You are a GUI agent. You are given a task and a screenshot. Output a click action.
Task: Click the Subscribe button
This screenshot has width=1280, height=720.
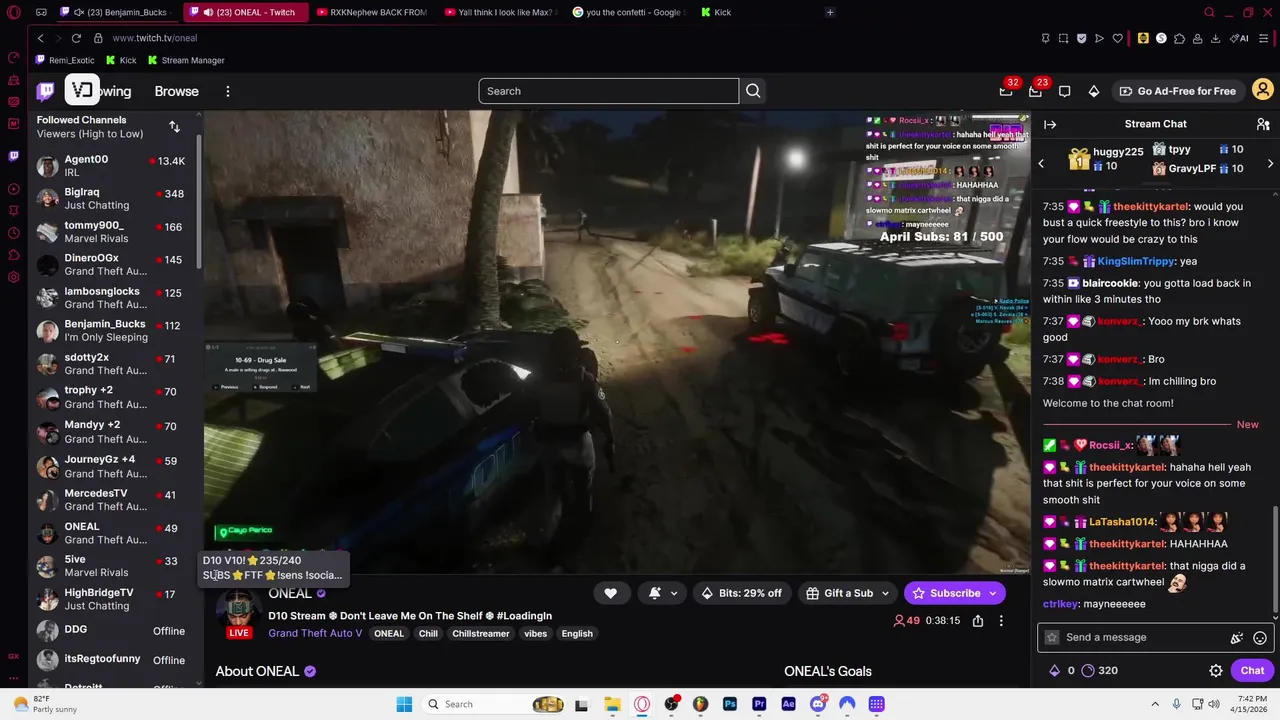click(945, 593)
